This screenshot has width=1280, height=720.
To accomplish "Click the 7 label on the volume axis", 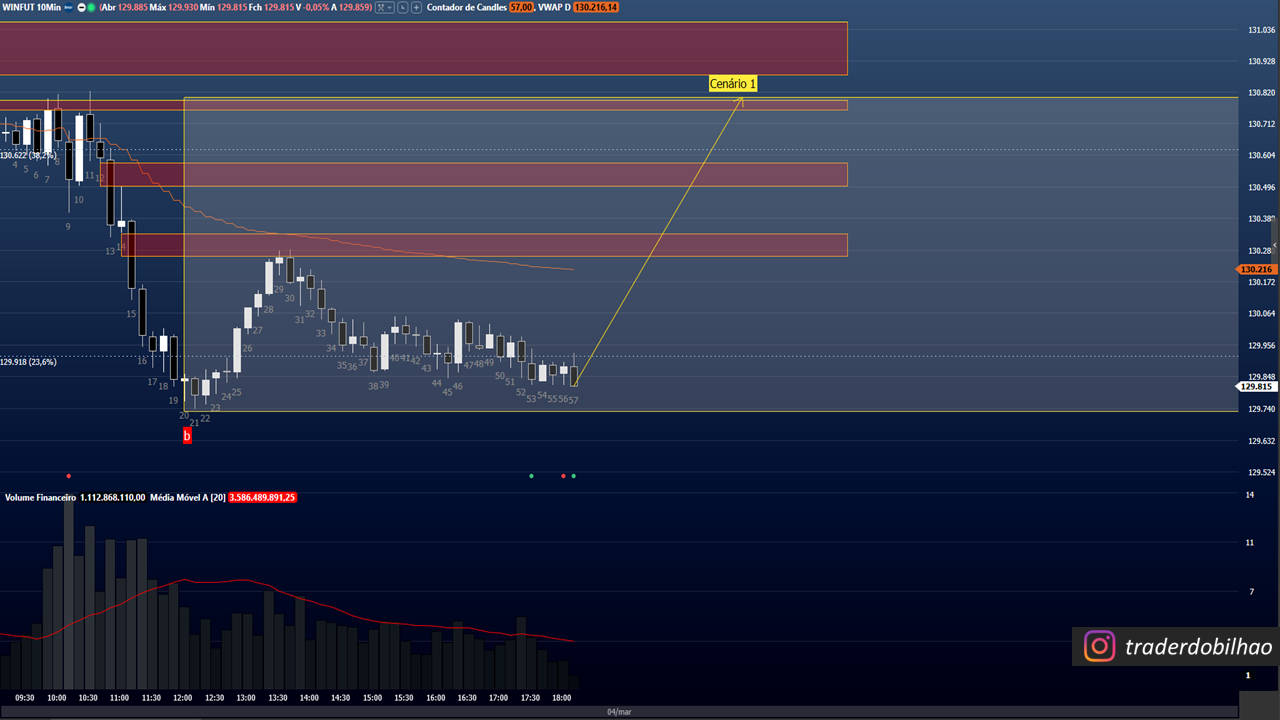I will [x=1250, y=592].
